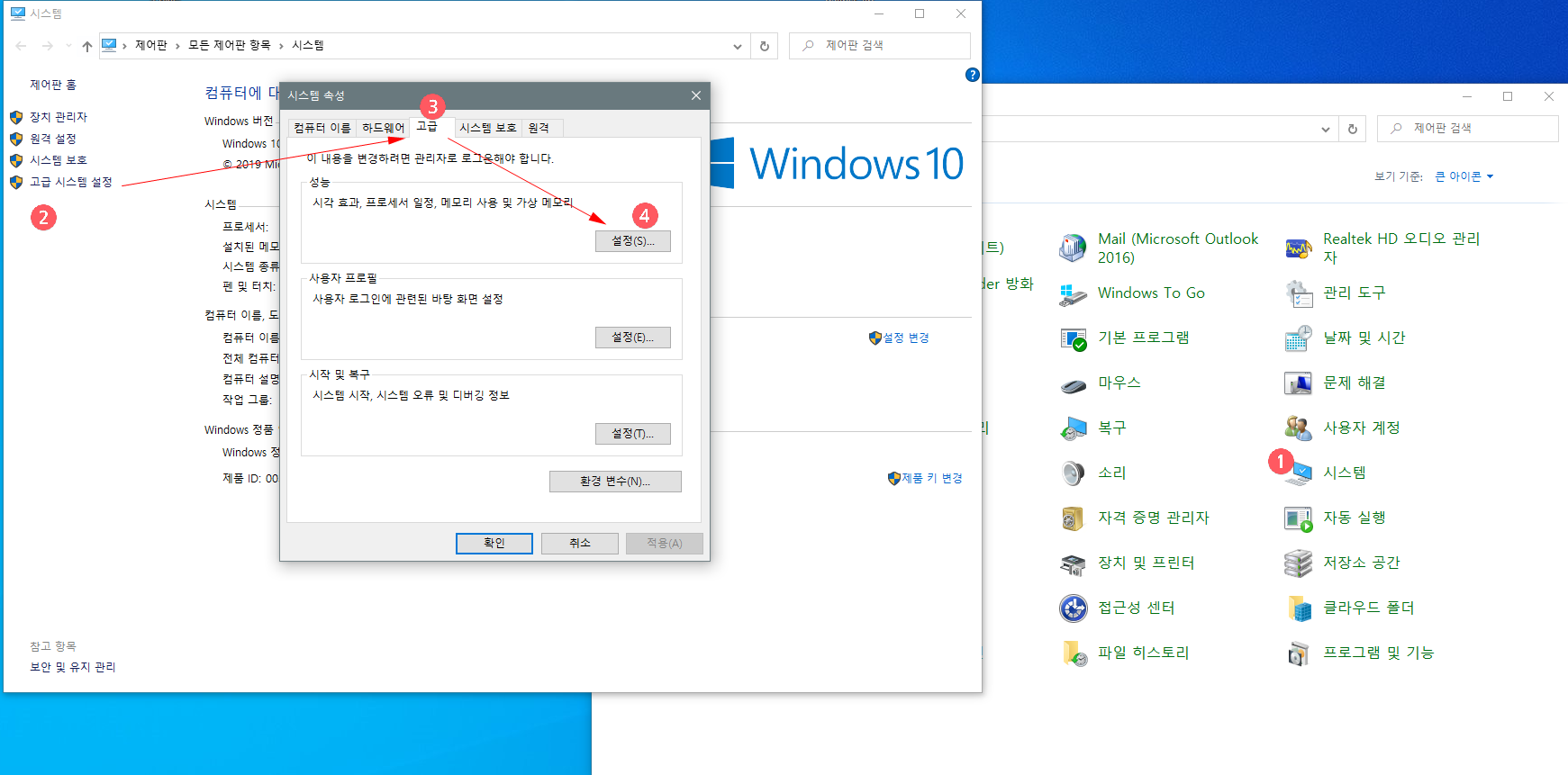This screenshot has width=1568, height=775.
Task: Click back arrow in 시스템 window
Action: click(21, 46)
